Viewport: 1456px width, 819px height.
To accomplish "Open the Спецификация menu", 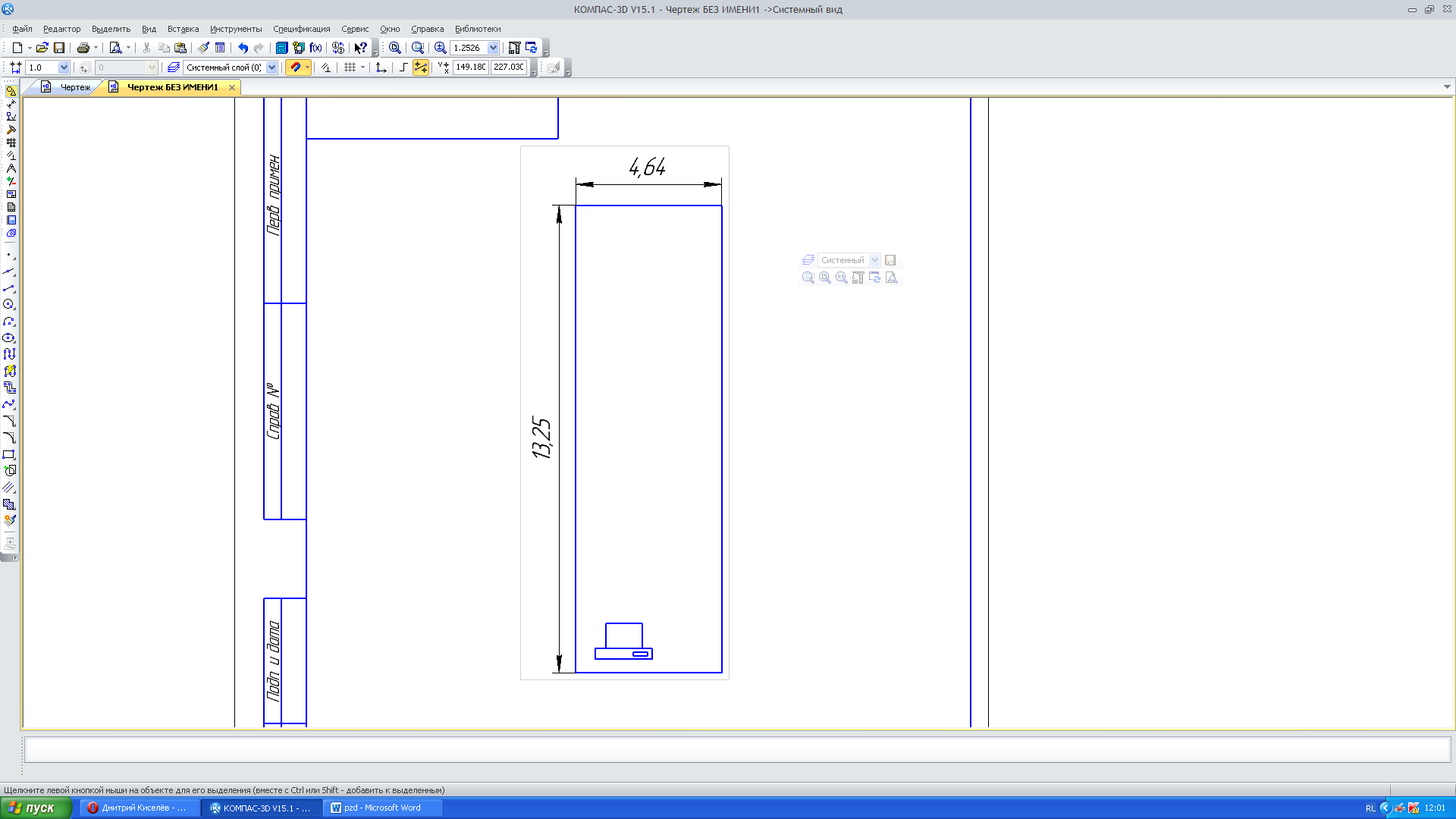I will pyautogui.click(x=302, y=29).
